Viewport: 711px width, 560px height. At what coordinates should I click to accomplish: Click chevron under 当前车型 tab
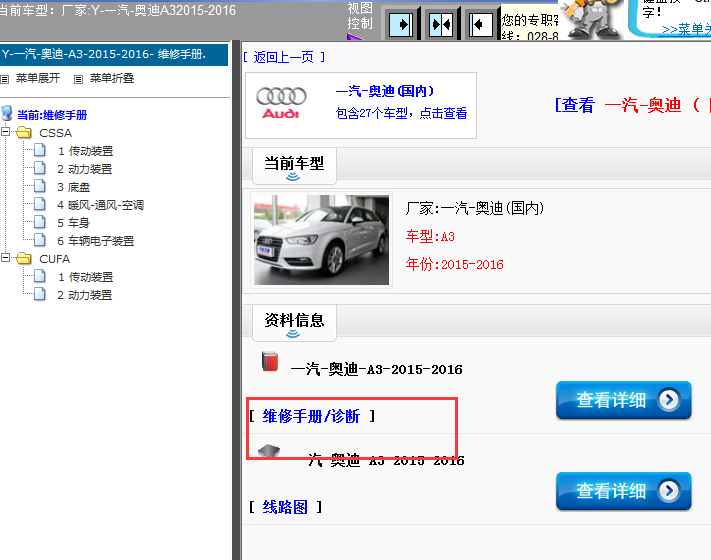pyautogui.click(x=293, y=177)
